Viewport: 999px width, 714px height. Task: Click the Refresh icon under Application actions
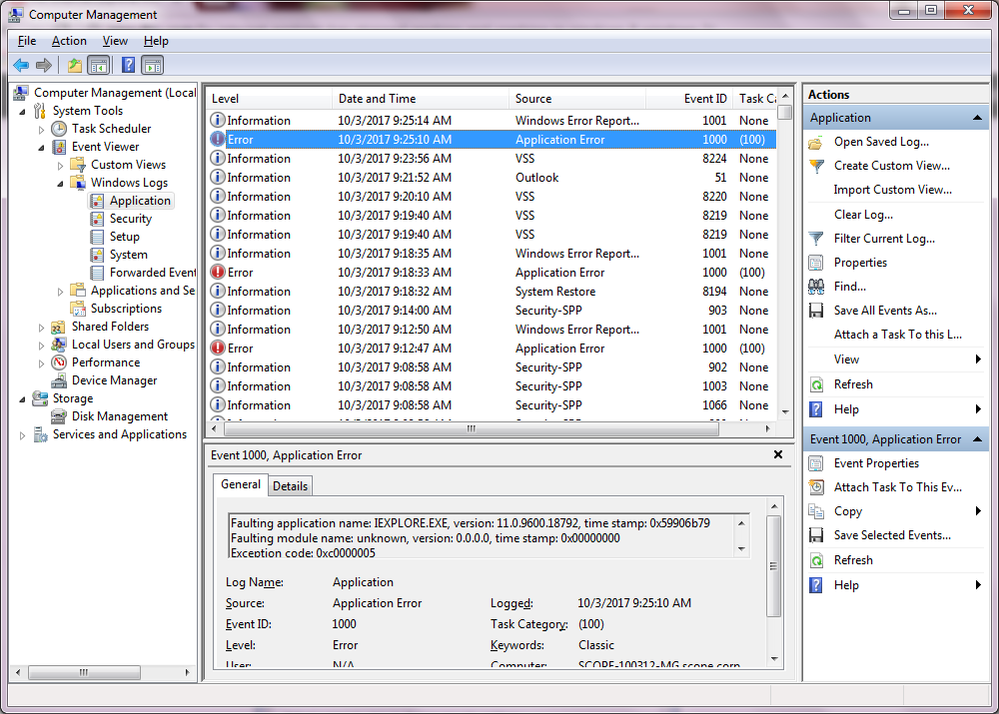816,385
